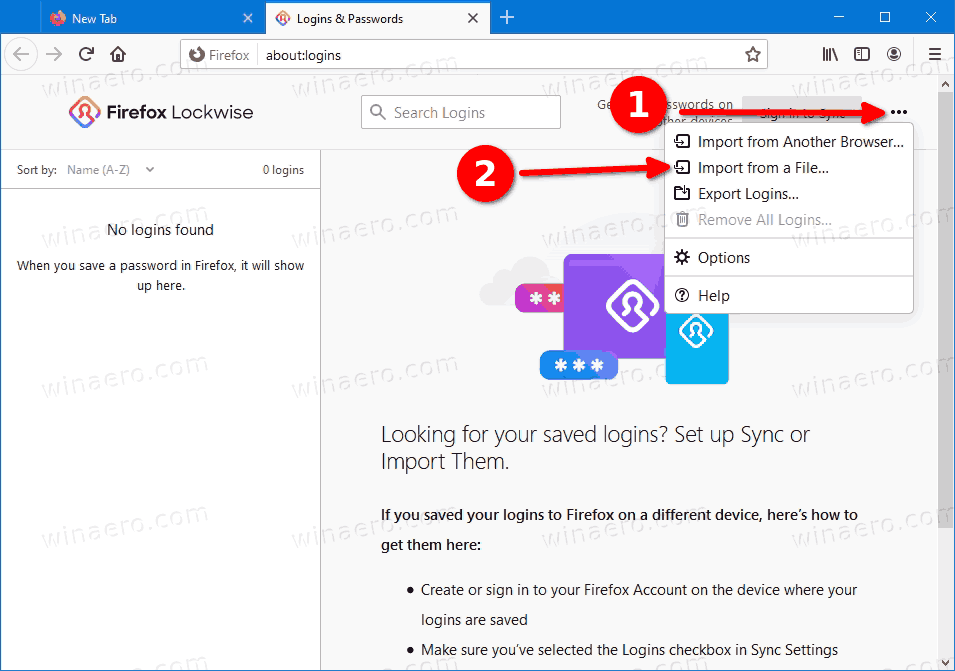Open the Firefox hamburger menu
Viewport: 955px width, 671px height.
tap(935, 55)
